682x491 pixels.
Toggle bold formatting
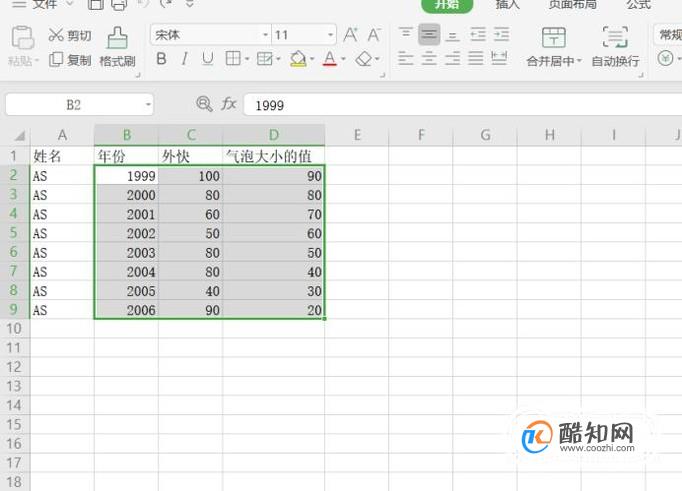coord(161,58)
